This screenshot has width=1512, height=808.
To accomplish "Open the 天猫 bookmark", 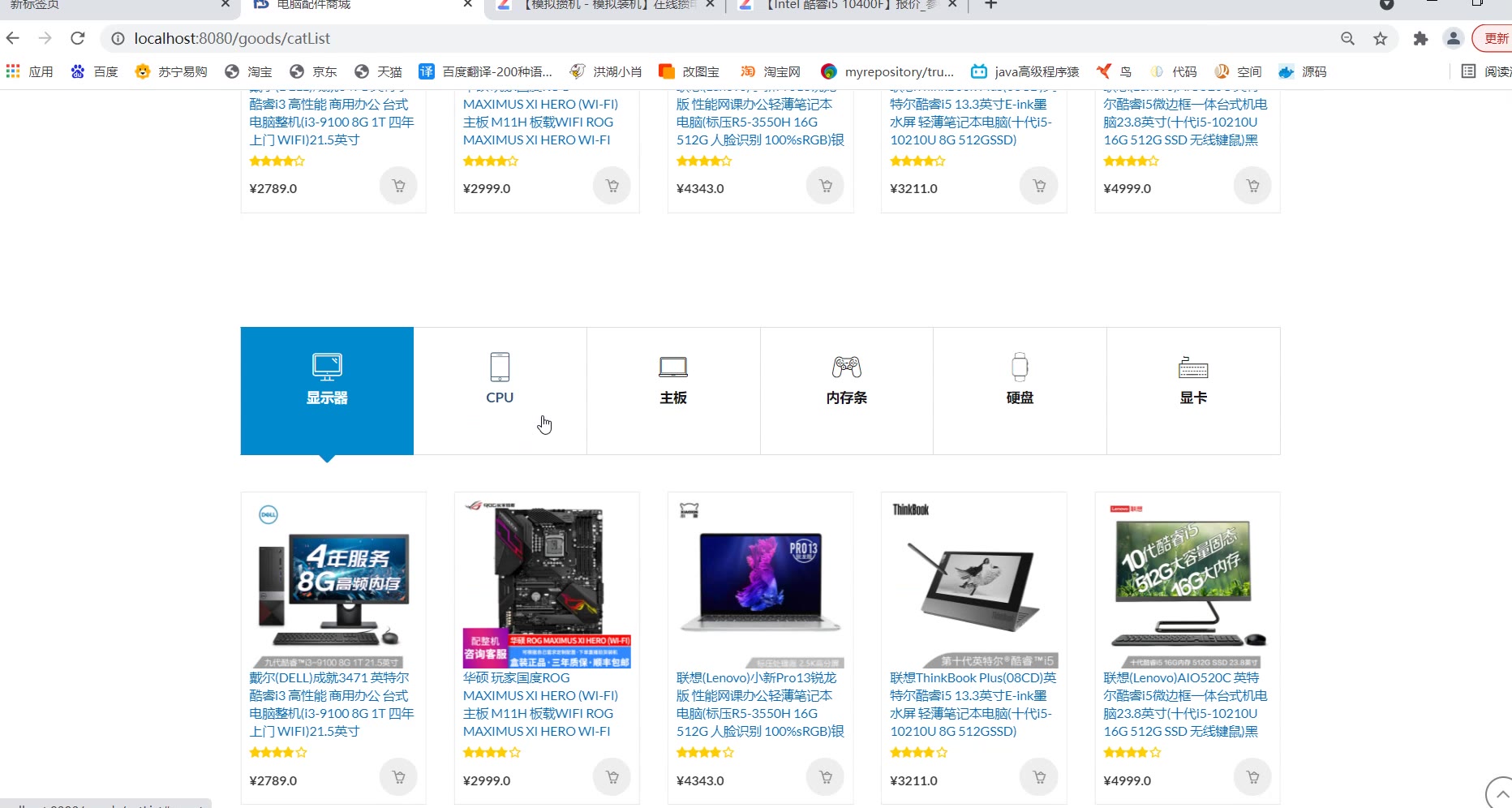I will 378,71.
